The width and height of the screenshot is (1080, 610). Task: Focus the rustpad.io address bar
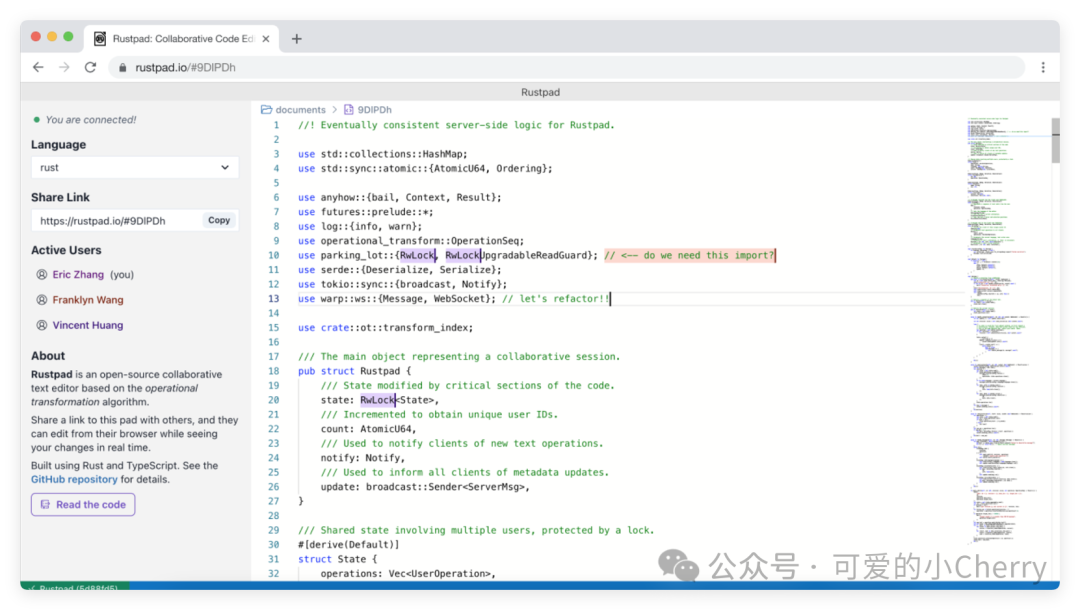tap(565, 67)
